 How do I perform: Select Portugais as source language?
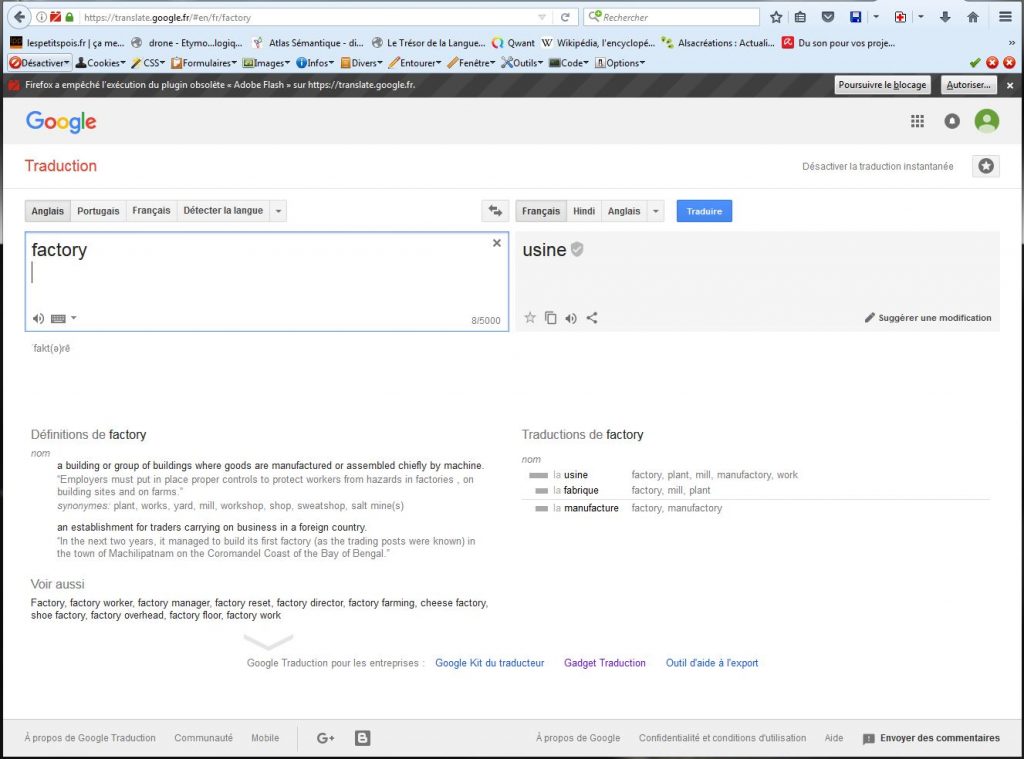click(x=98, y=211)
